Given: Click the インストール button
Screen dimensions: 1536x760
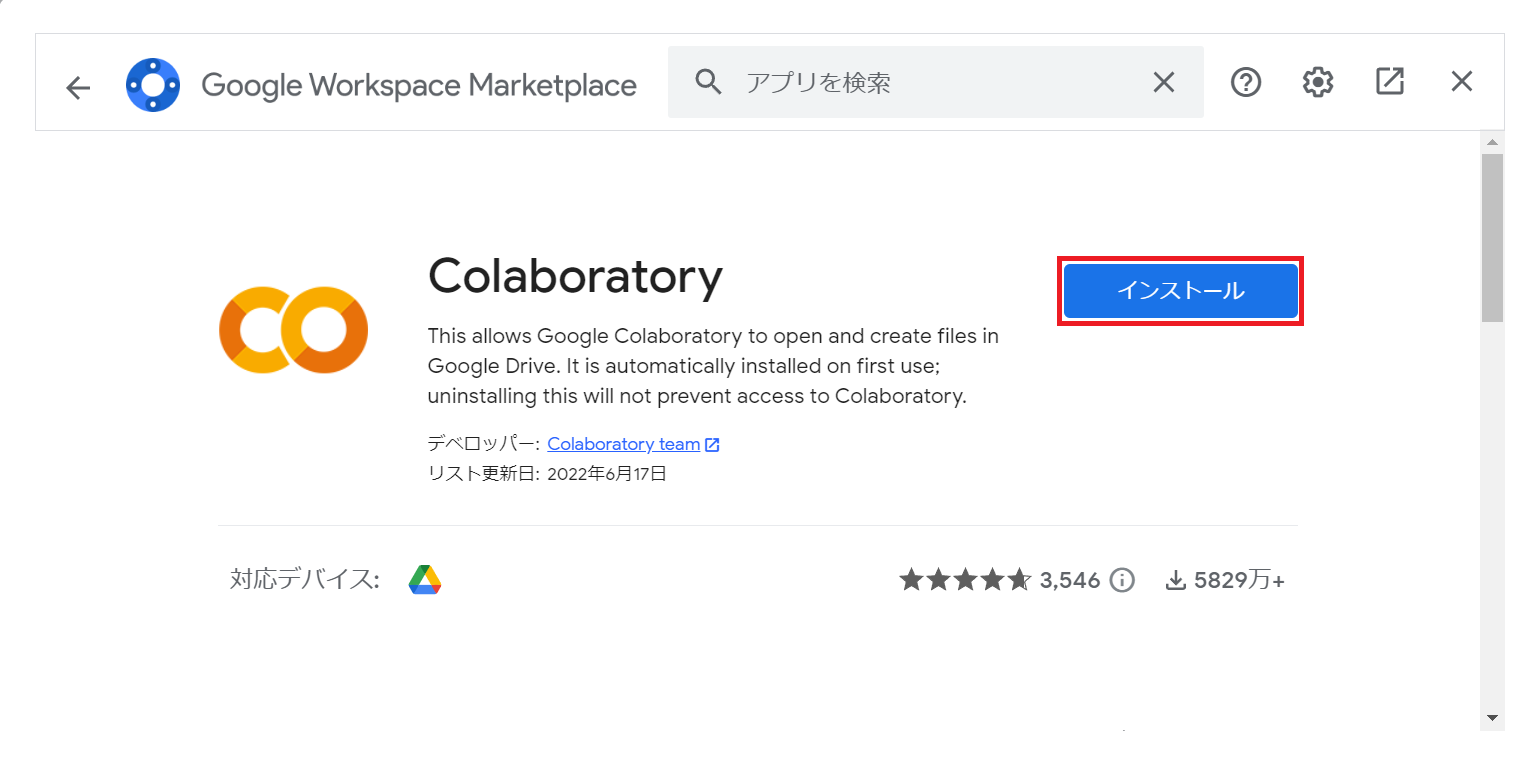Looking at the screenshot, I should (x=1179, y=290).
